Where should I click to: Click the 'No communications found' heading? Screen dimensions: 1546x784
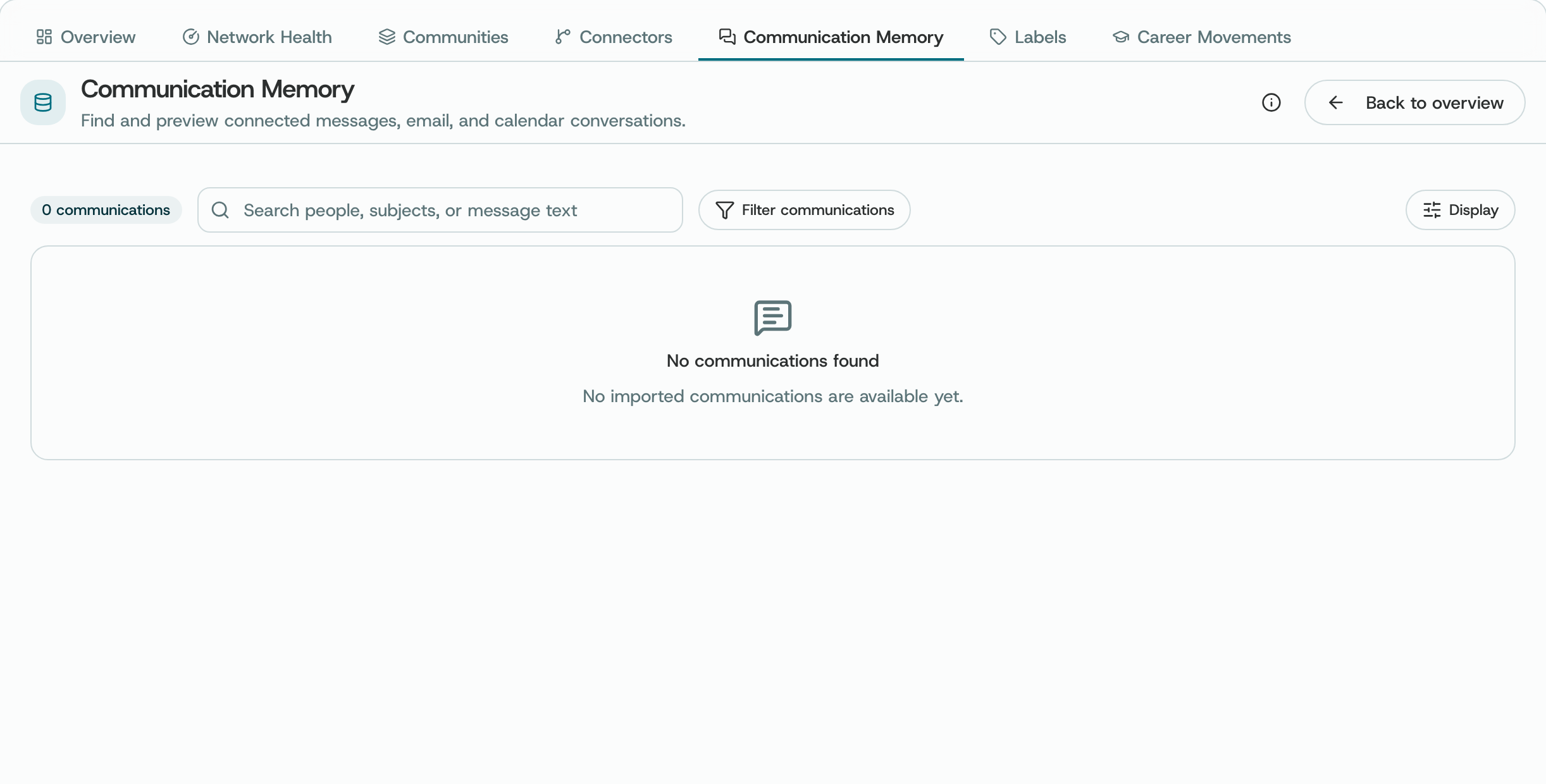773,360
